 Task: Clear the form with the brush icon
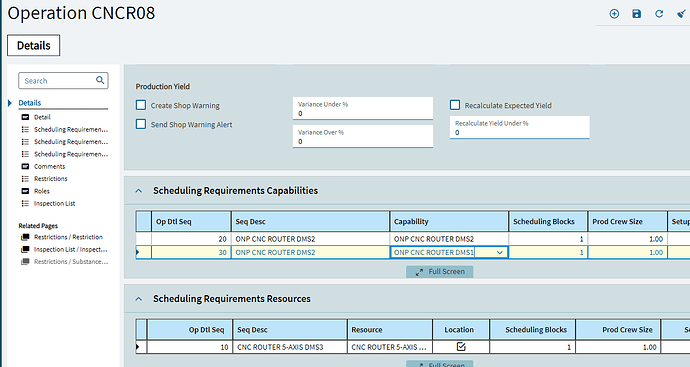click(681, 14)
